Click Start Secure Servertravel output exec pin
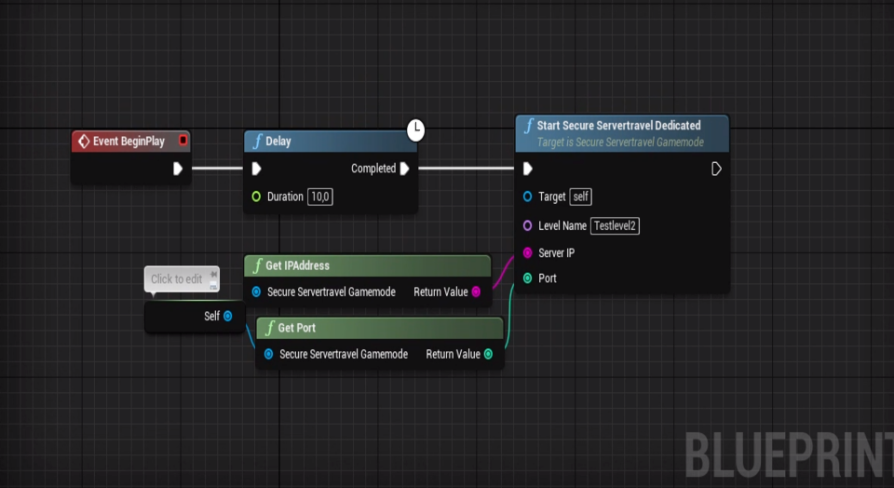Image resolution: width=894 pixels, height=488 pixels. tap(716, 169)
